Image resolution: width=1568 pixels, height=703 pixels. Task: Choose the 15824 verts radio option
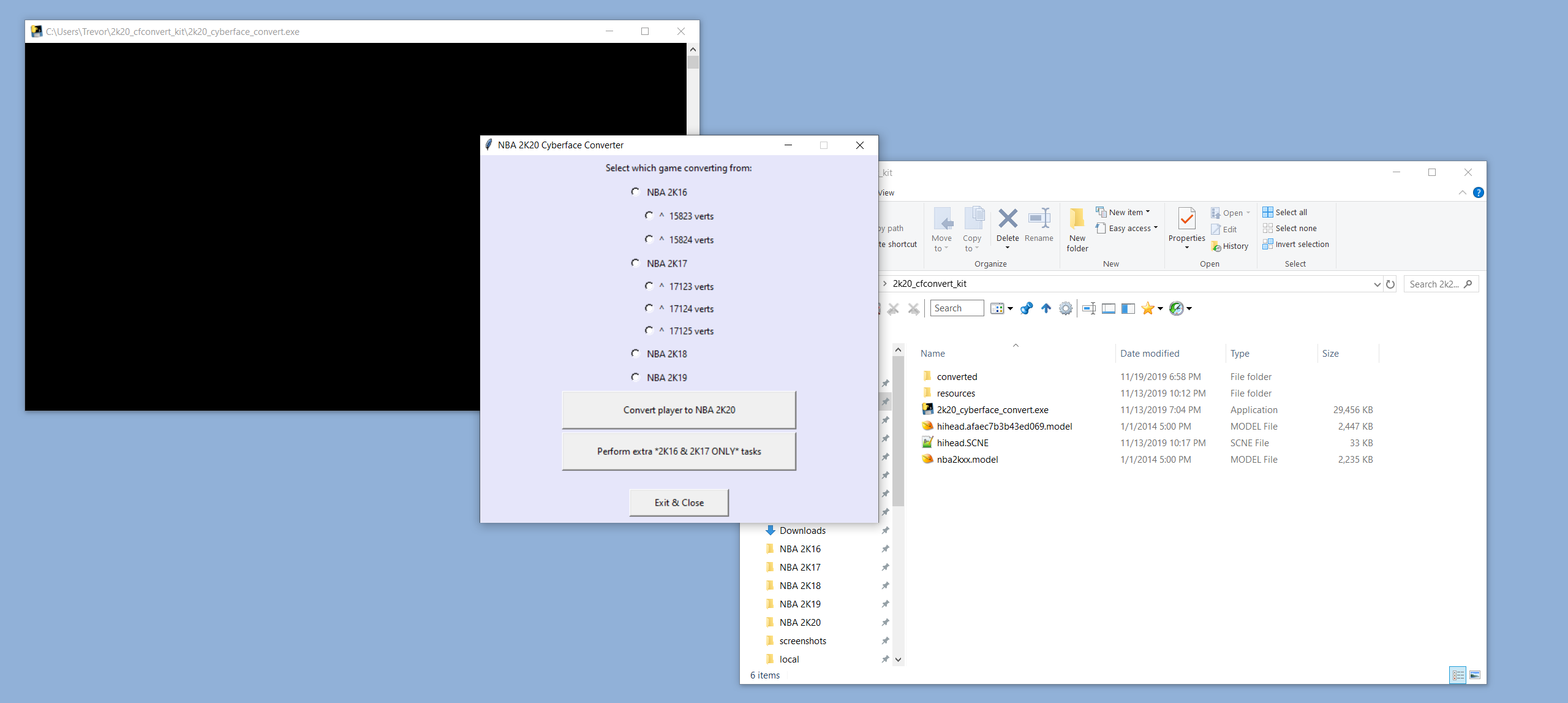click(x=649, y=240)
